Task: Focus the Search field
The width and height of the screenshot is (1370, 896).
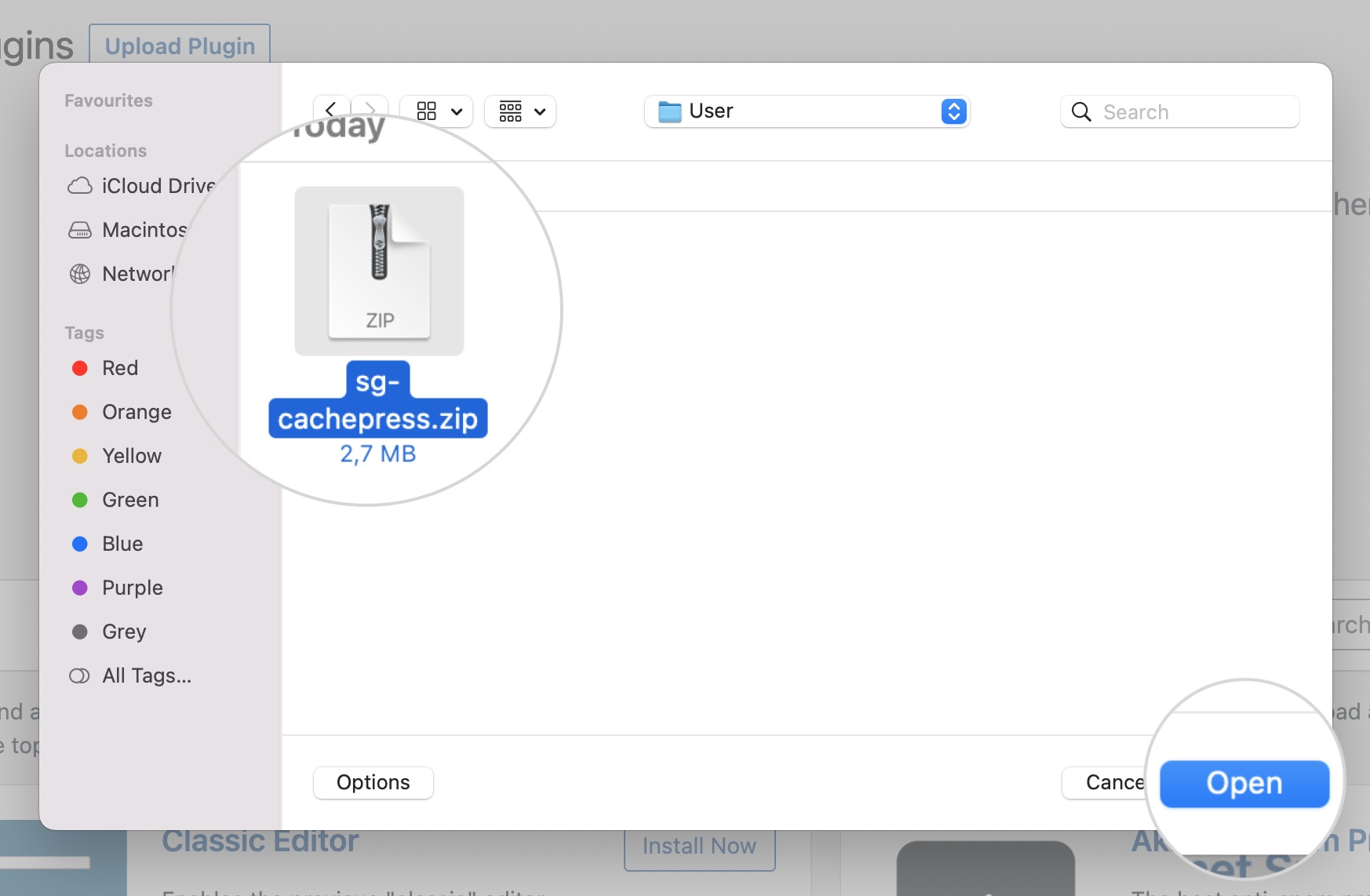Action: (x=1179, y=111)
